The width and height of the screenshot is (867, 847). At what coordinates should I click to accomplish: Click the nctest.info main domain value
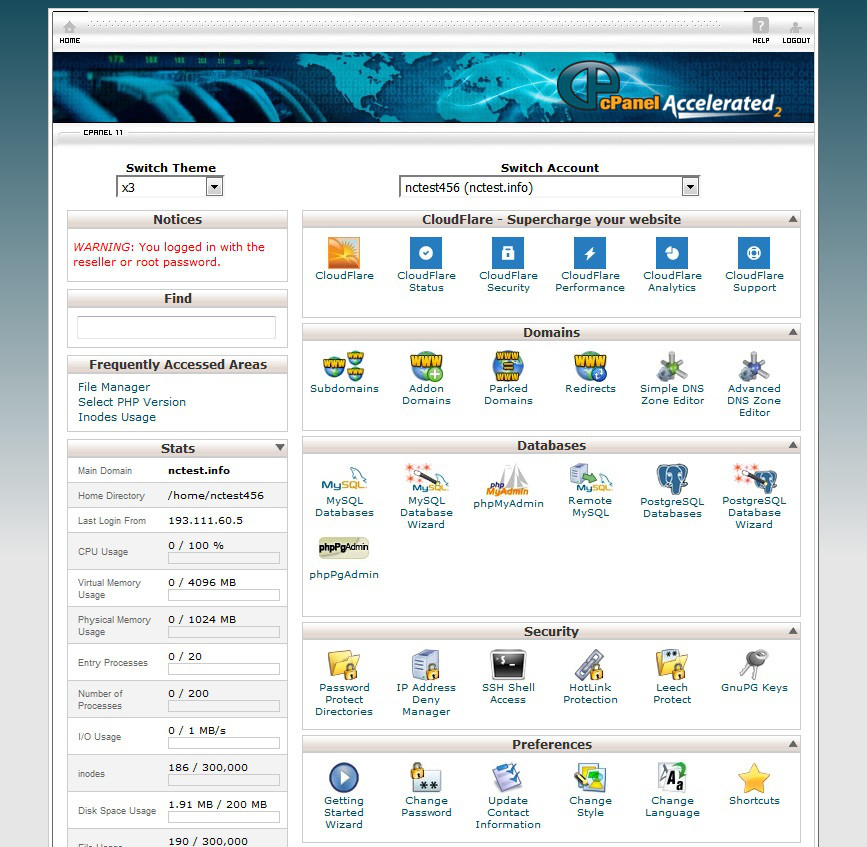click(199, 470)
